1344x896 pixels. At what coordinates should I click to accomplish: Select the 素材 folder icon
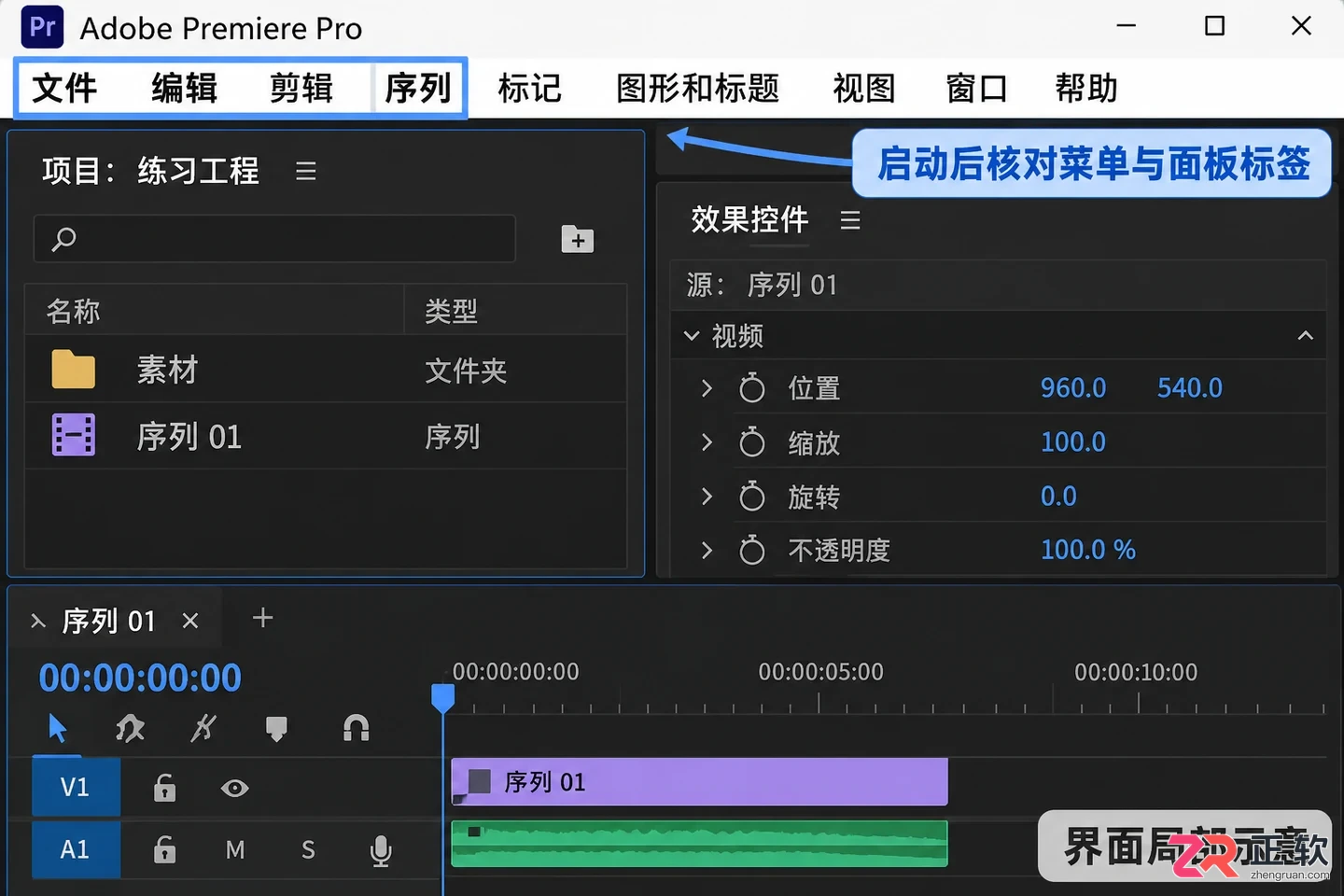point(74,370)
